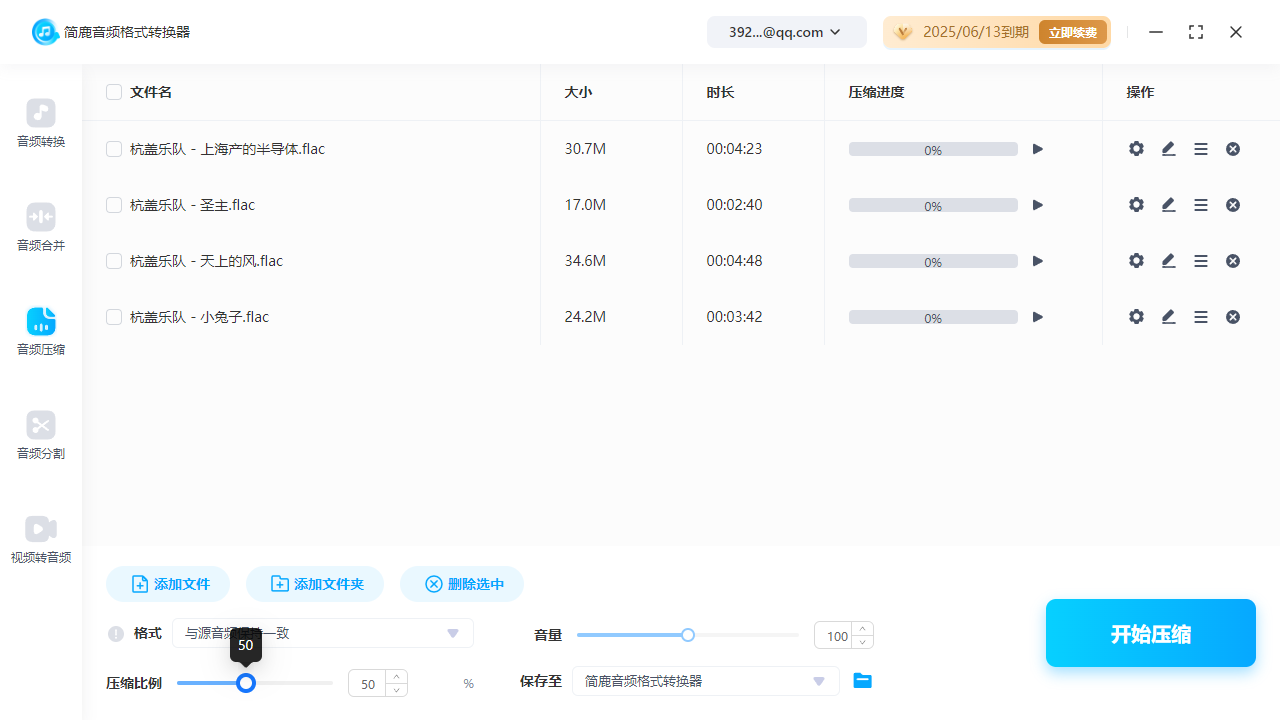Play 杭盖乐队 - 上海产的半导体.flac
1280x720 pixels.
[1037, 148]
